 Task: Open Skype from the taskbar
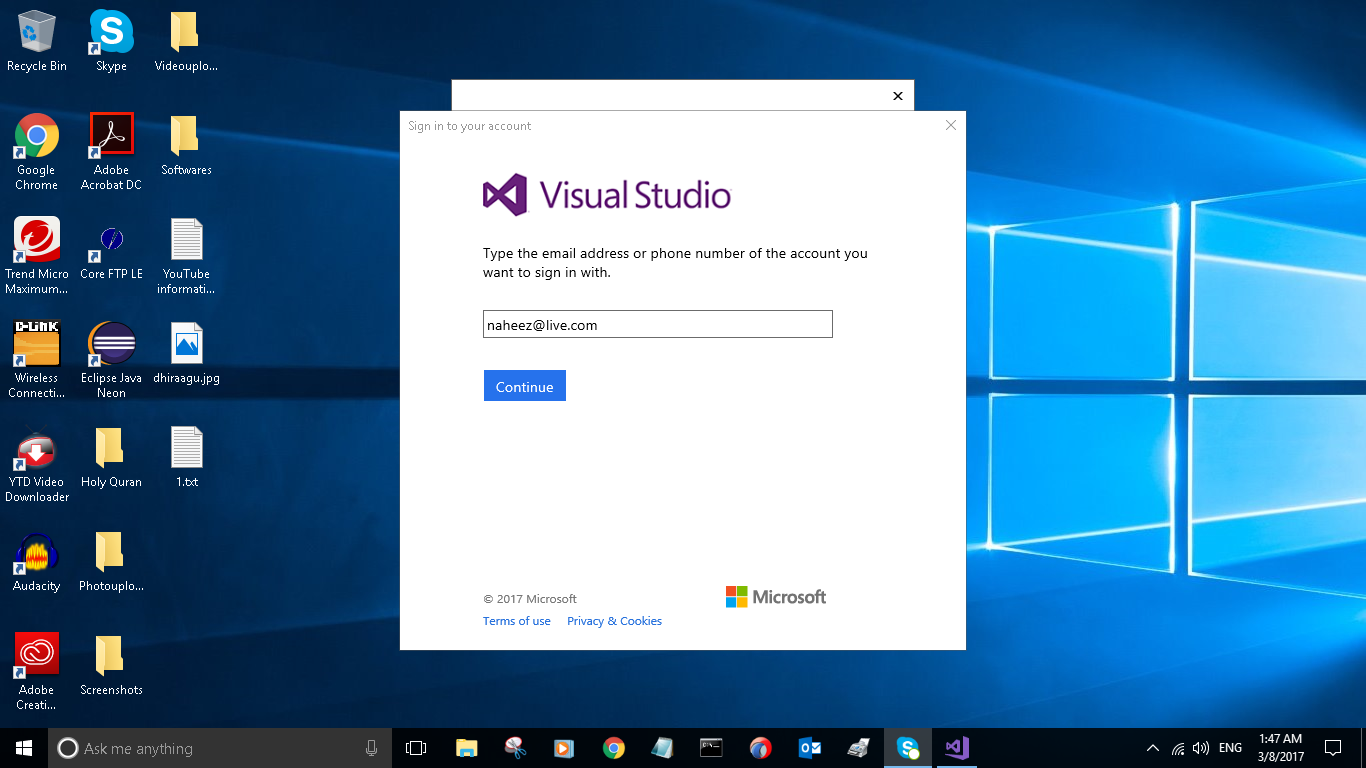[x=907, y=747]
